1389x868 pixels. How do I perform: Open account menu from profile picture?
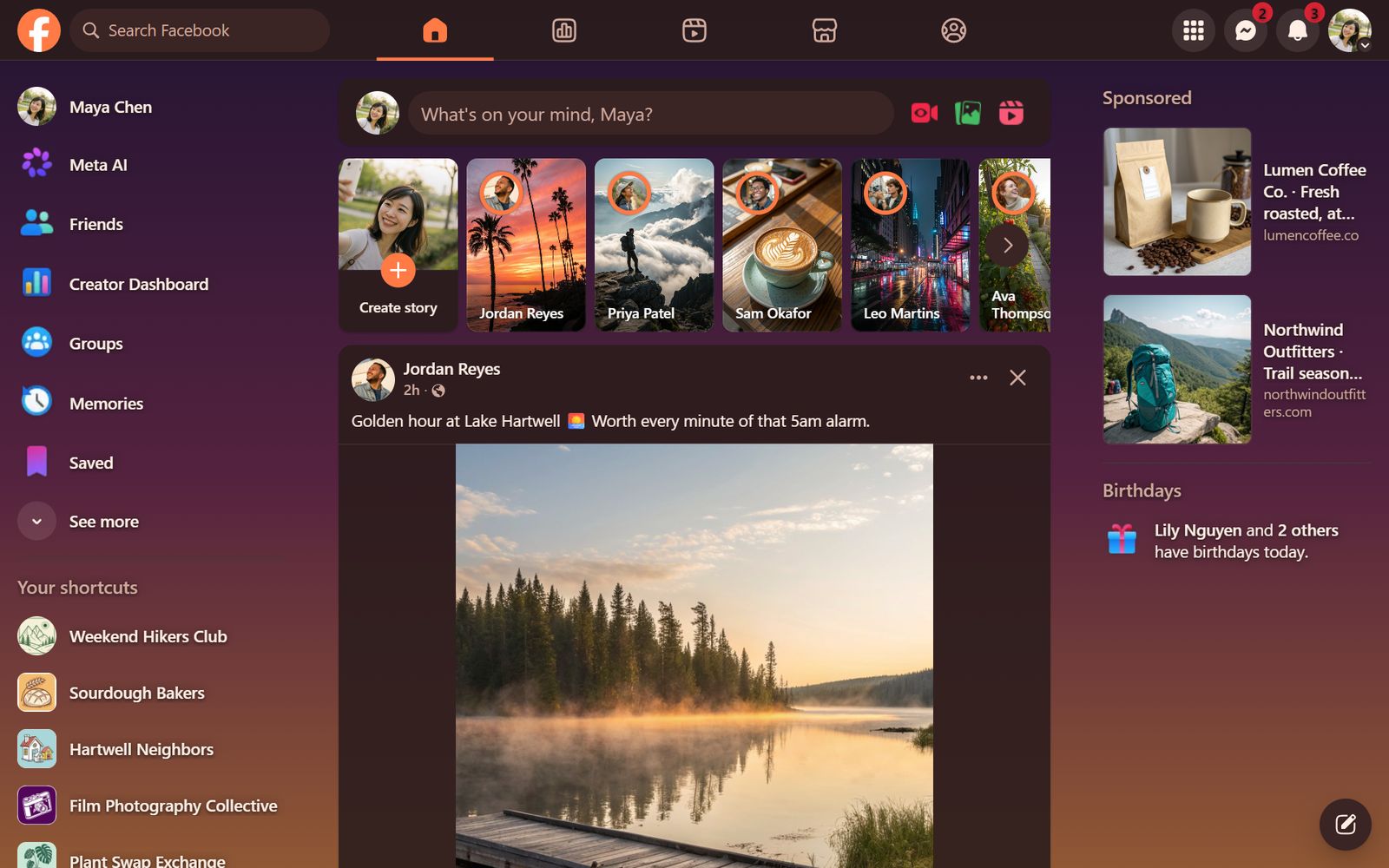pyautogui.click(x=1350, y=30)
